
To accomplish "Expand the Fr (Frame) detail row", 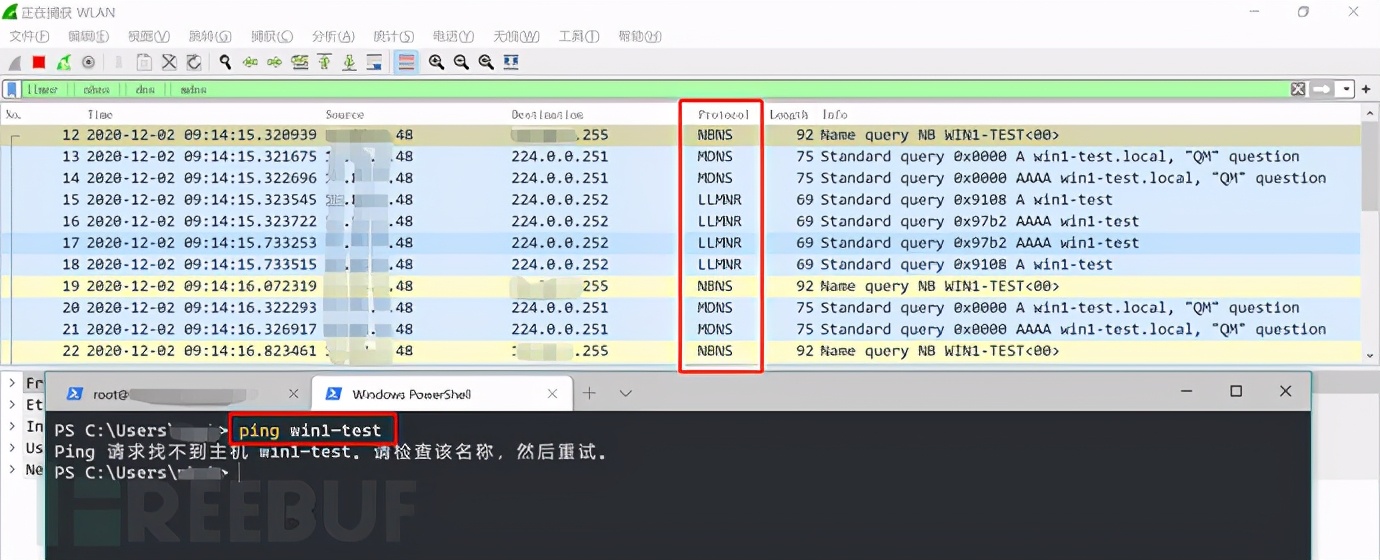I will tap(11, 383).
